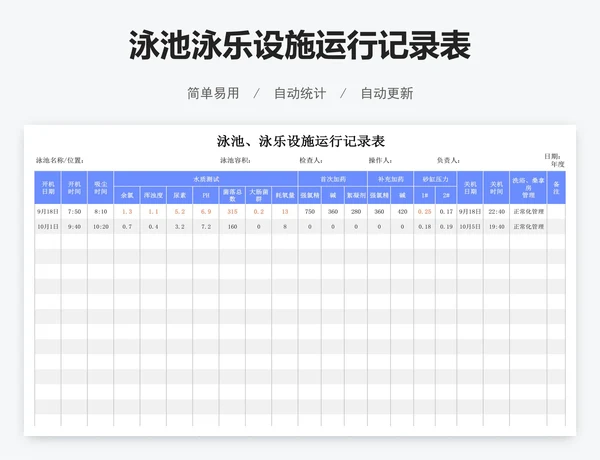This screenshot has width=600, height=460.
Task: Click the large title 泳池泳乐设施运行记录表
Action: 300,45
